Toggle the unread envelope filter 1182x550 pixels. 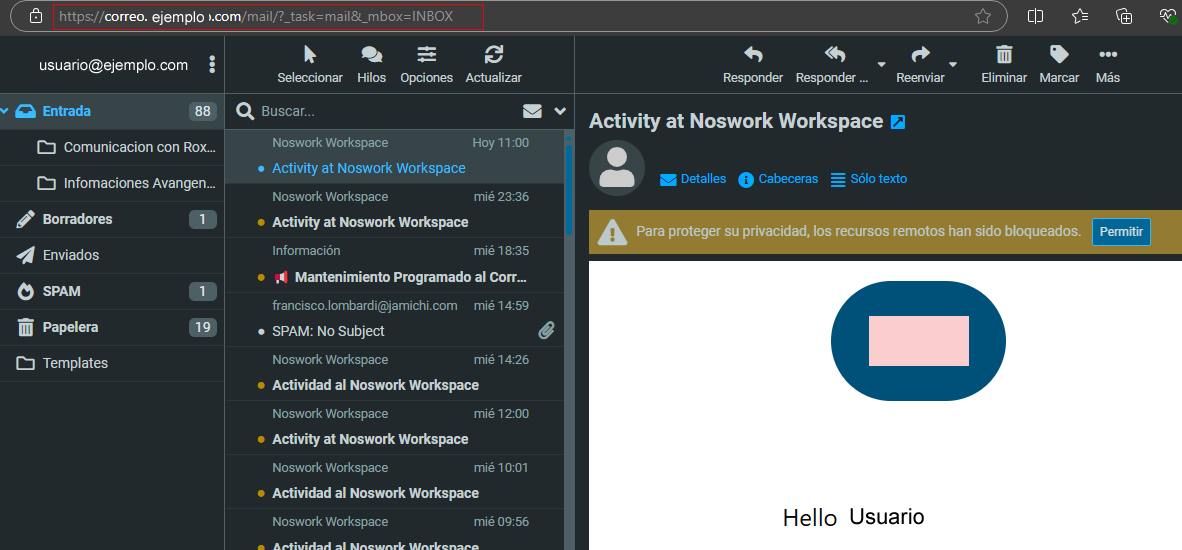(x=532, y=111)
